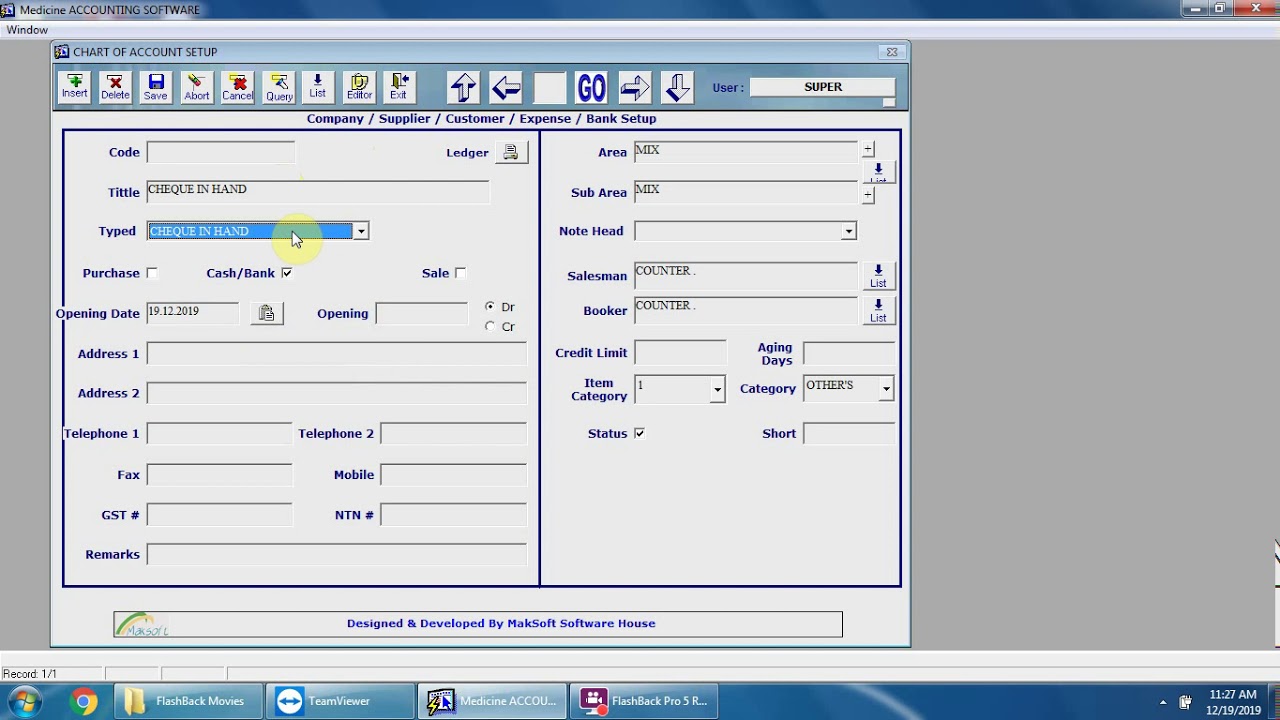Click the plus button beside Sub Area
Viewport: 1280px width, 720px height.
(x=868, y=195)
